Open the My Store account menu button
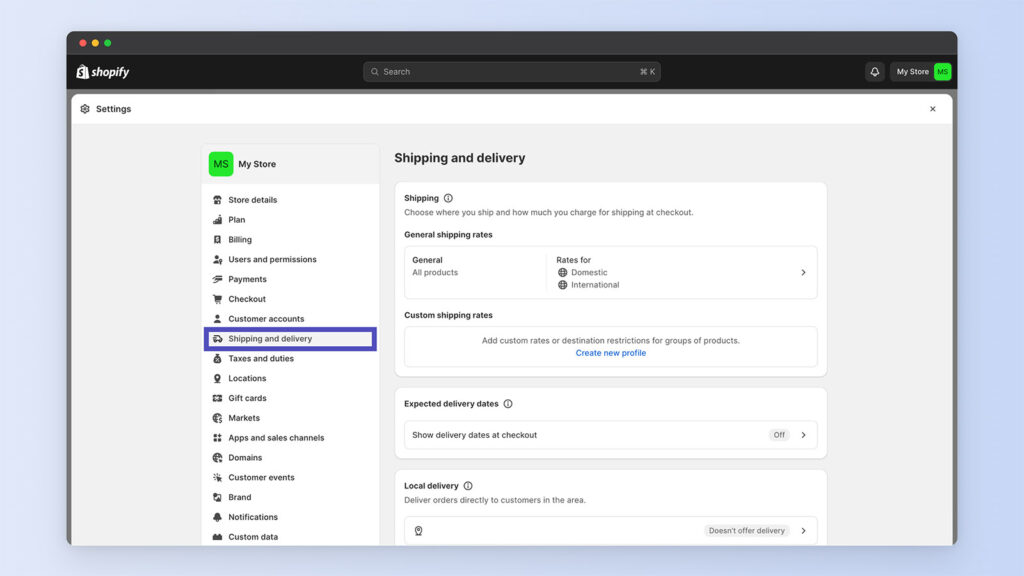The image size is (1024, 576). pyautogui.click(x=921, y=72)
